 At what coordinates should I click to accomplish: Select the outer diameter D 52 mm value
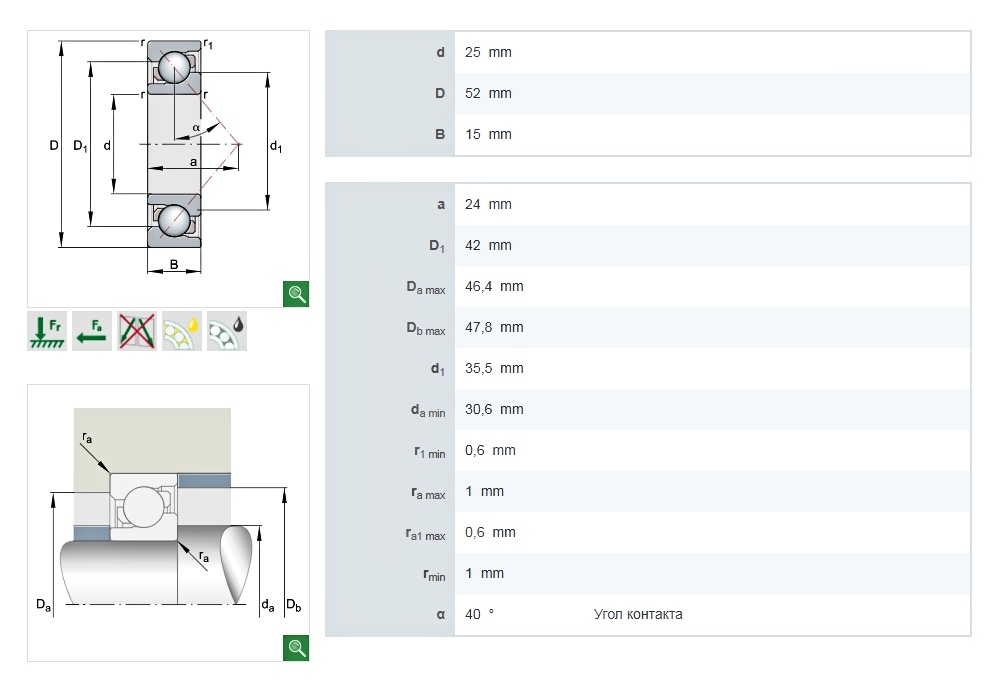pos(488,93)
